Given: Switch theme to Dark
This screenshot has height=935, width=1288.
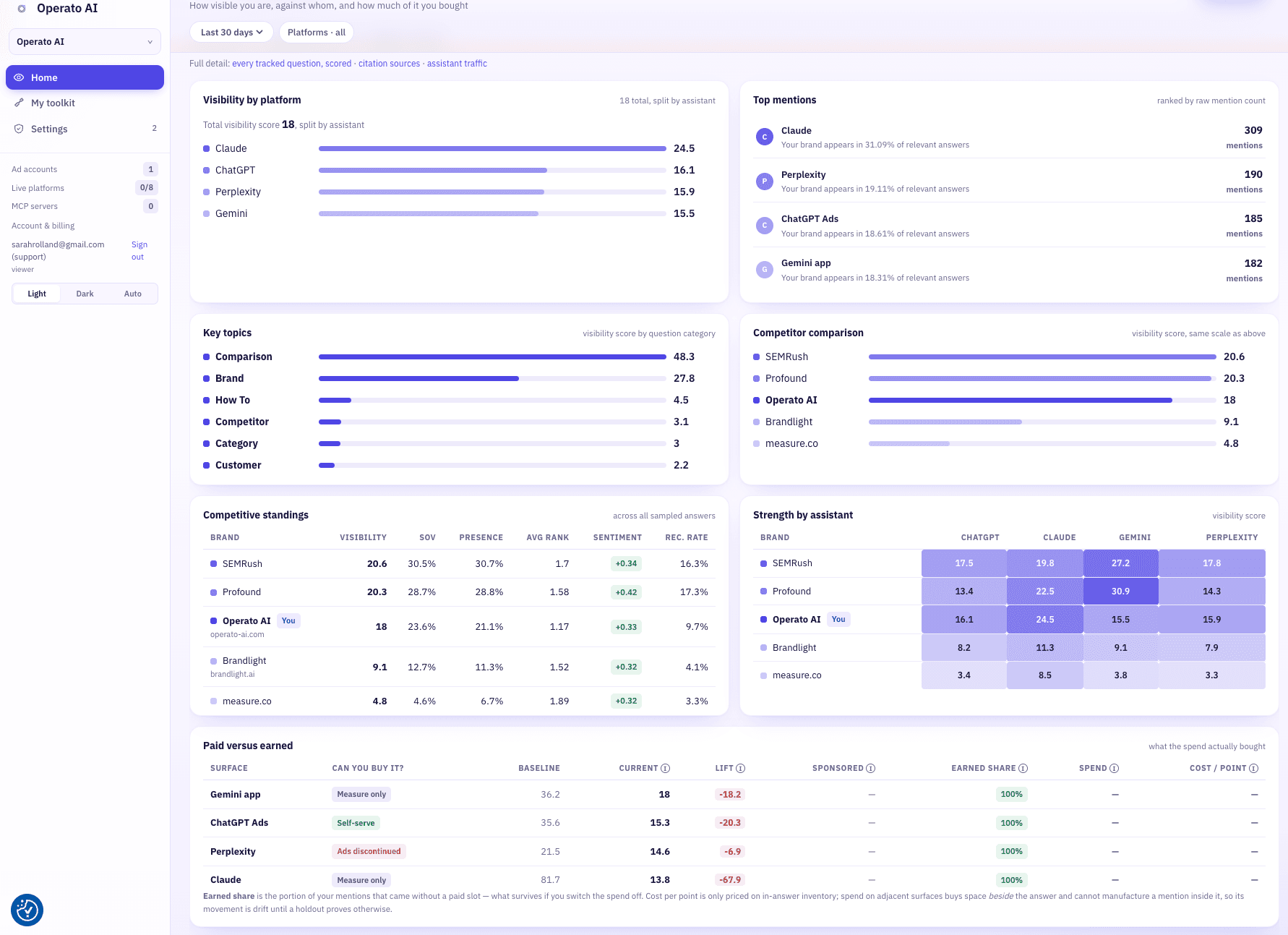Looking at the screenshot, I should tap(85, 294).
